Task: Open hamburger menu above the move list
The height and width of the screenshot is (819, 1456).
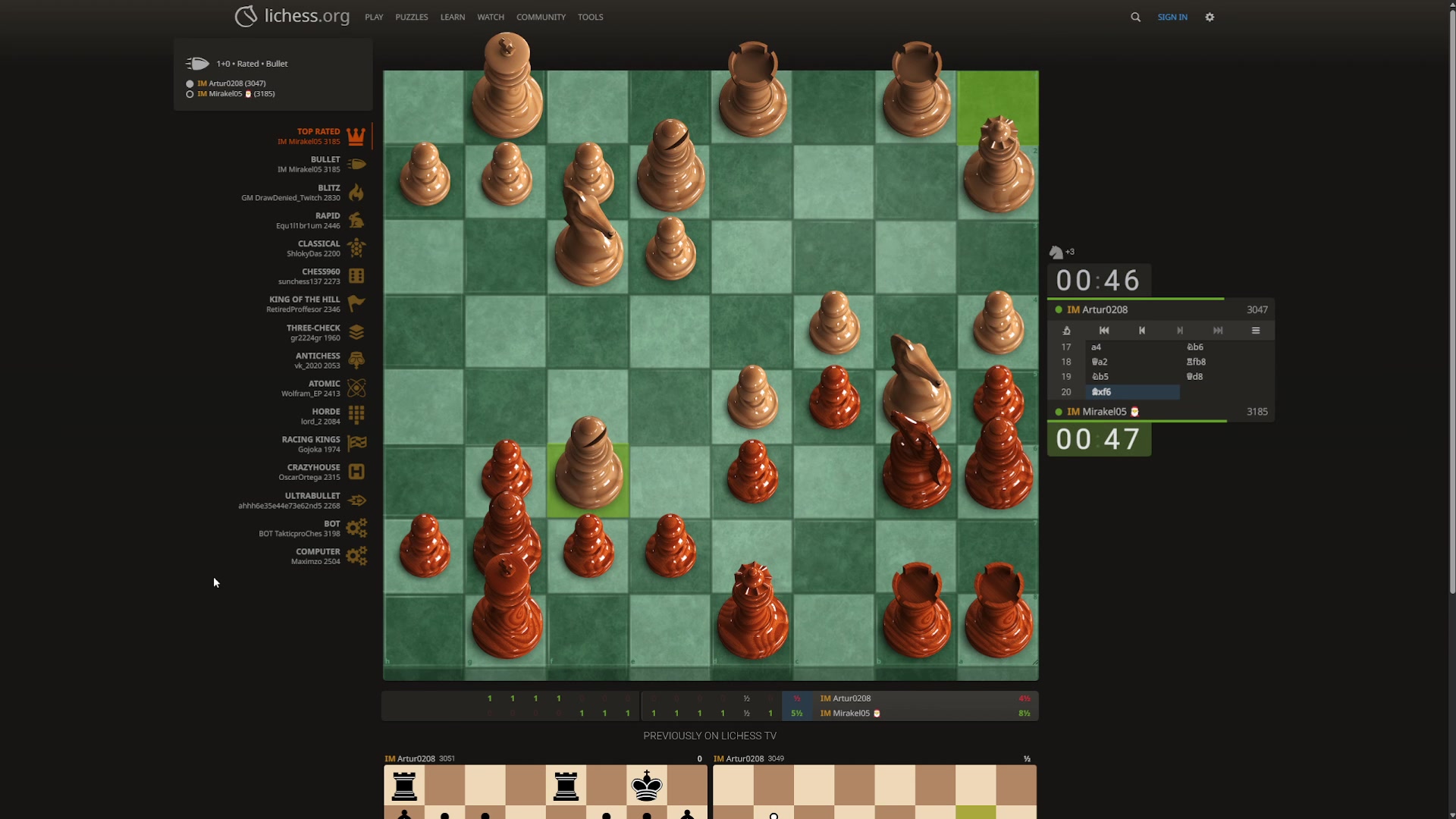Action: coord(1256,331)
